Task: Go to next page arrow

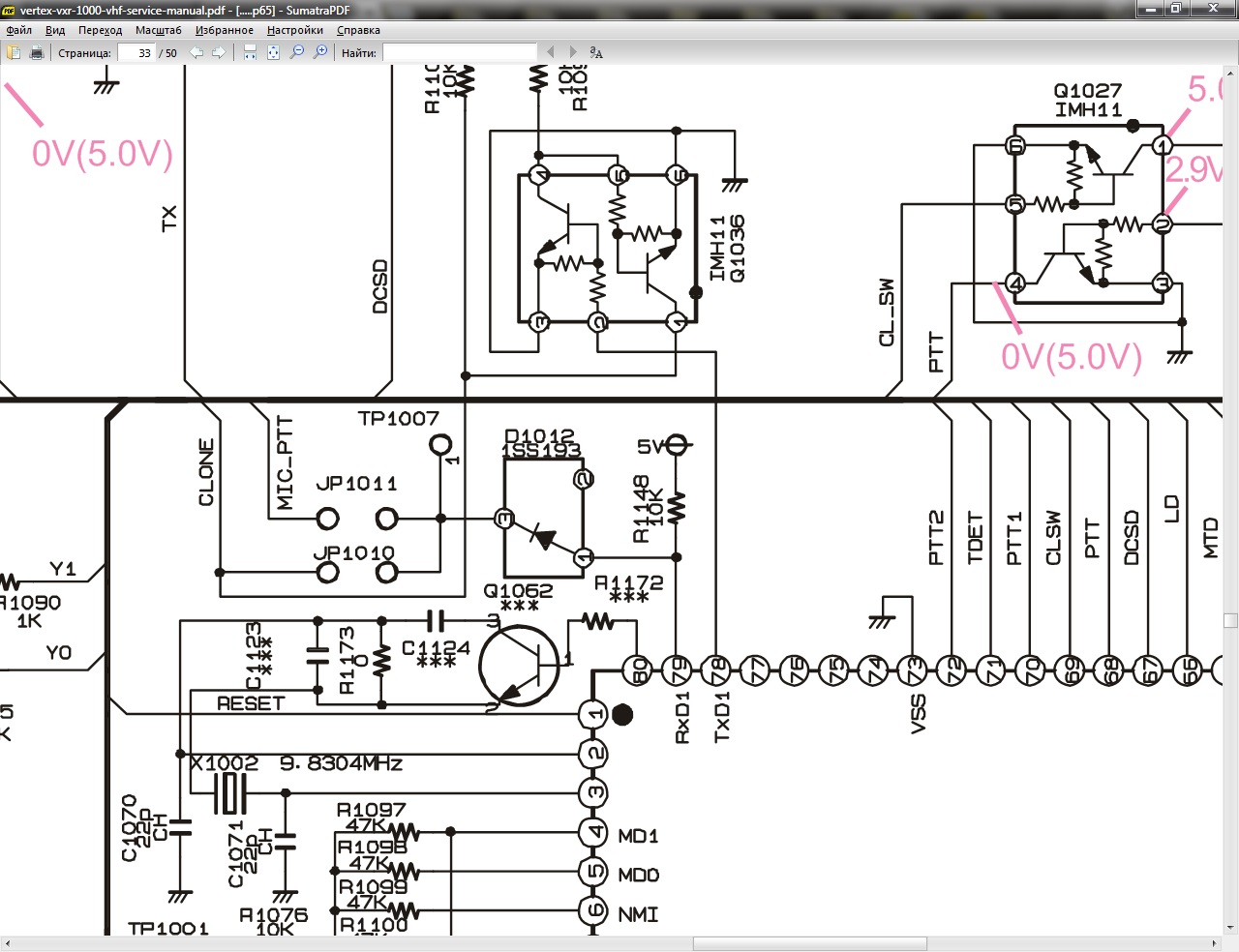Action: click(x=219, y=52)
